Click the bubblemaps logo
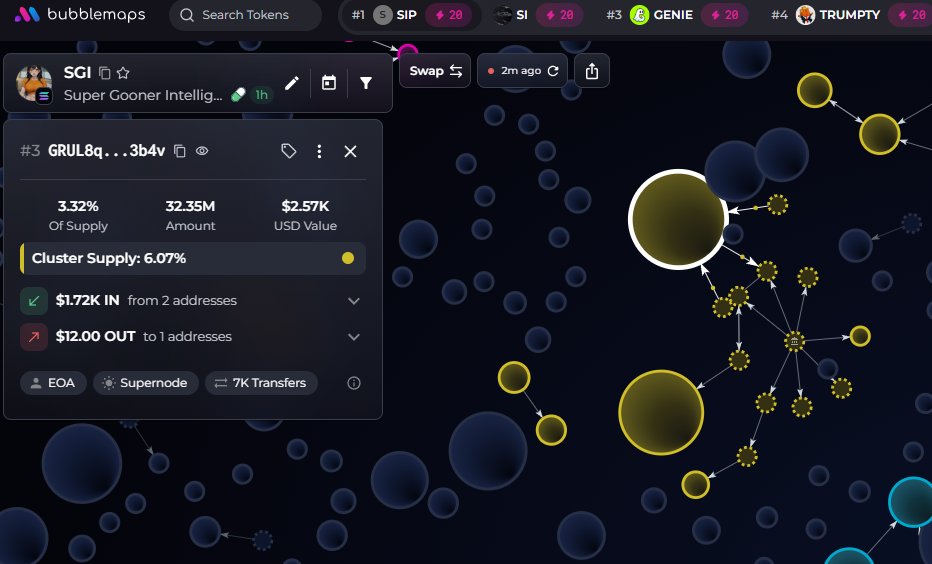 click(80, 15)
